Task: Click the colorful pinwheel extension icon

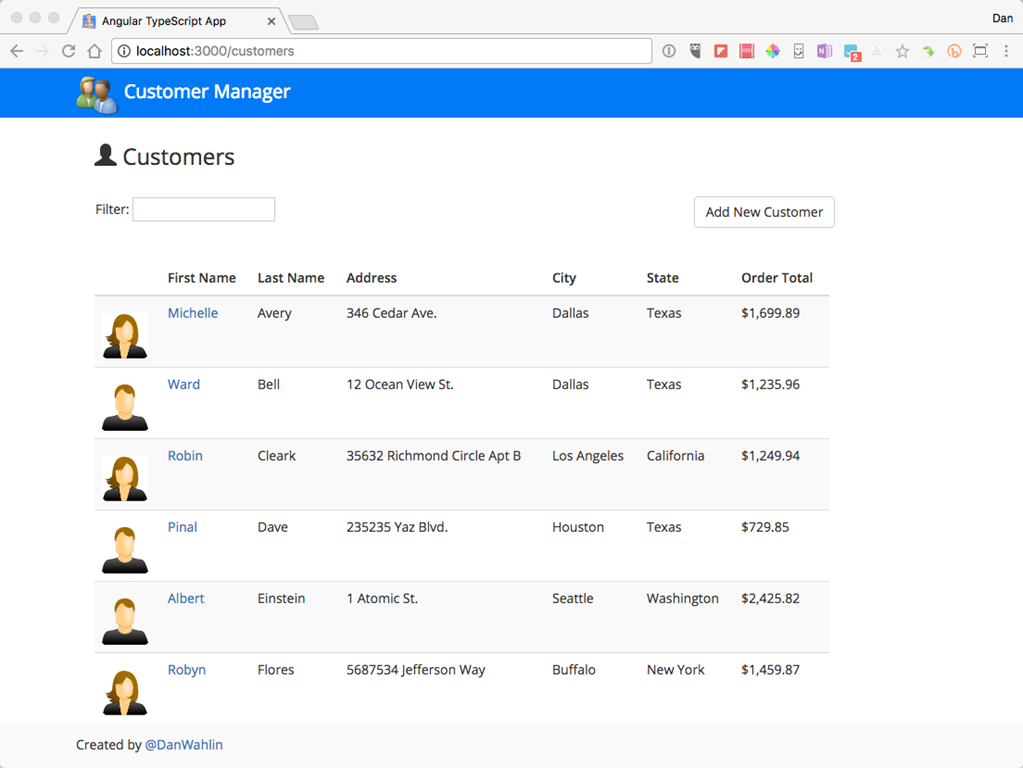Action: pos(772,50)
